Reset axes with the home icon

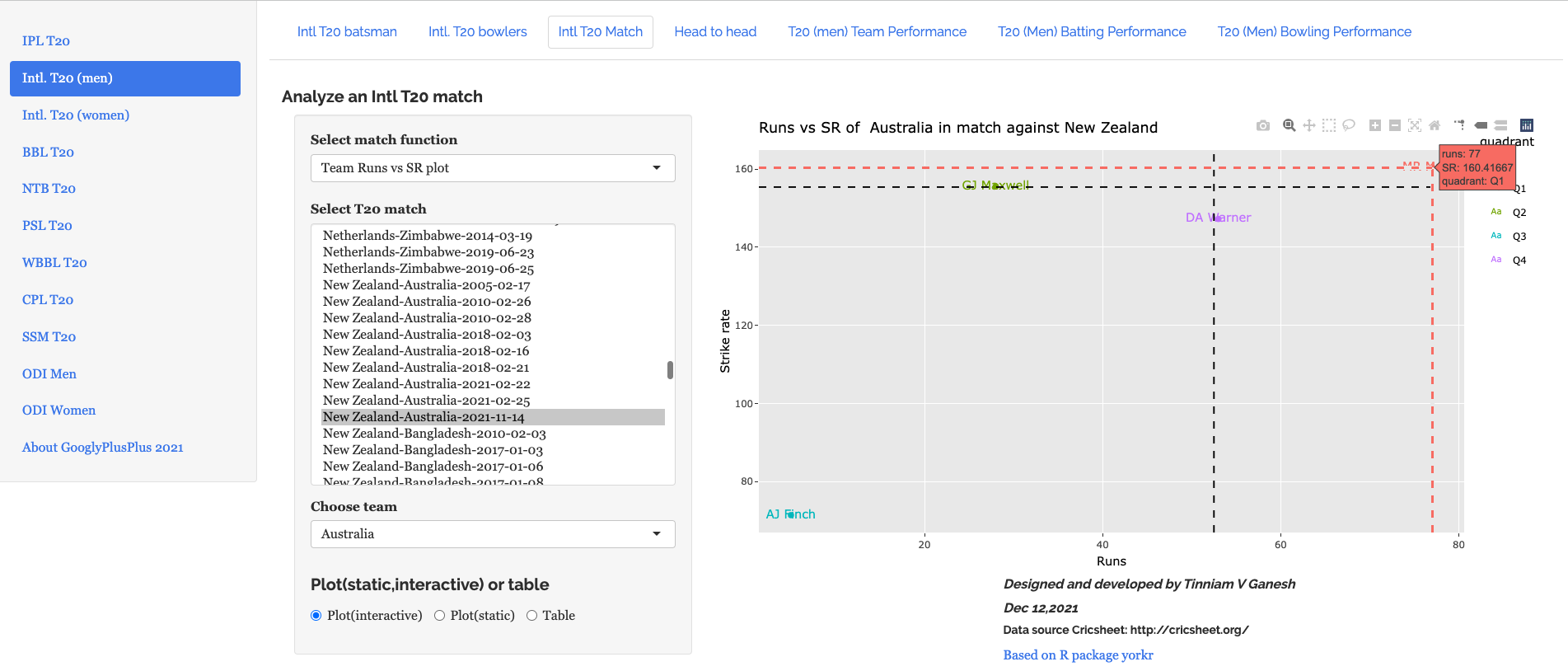pyautogui.click(x=1435, y=125)
